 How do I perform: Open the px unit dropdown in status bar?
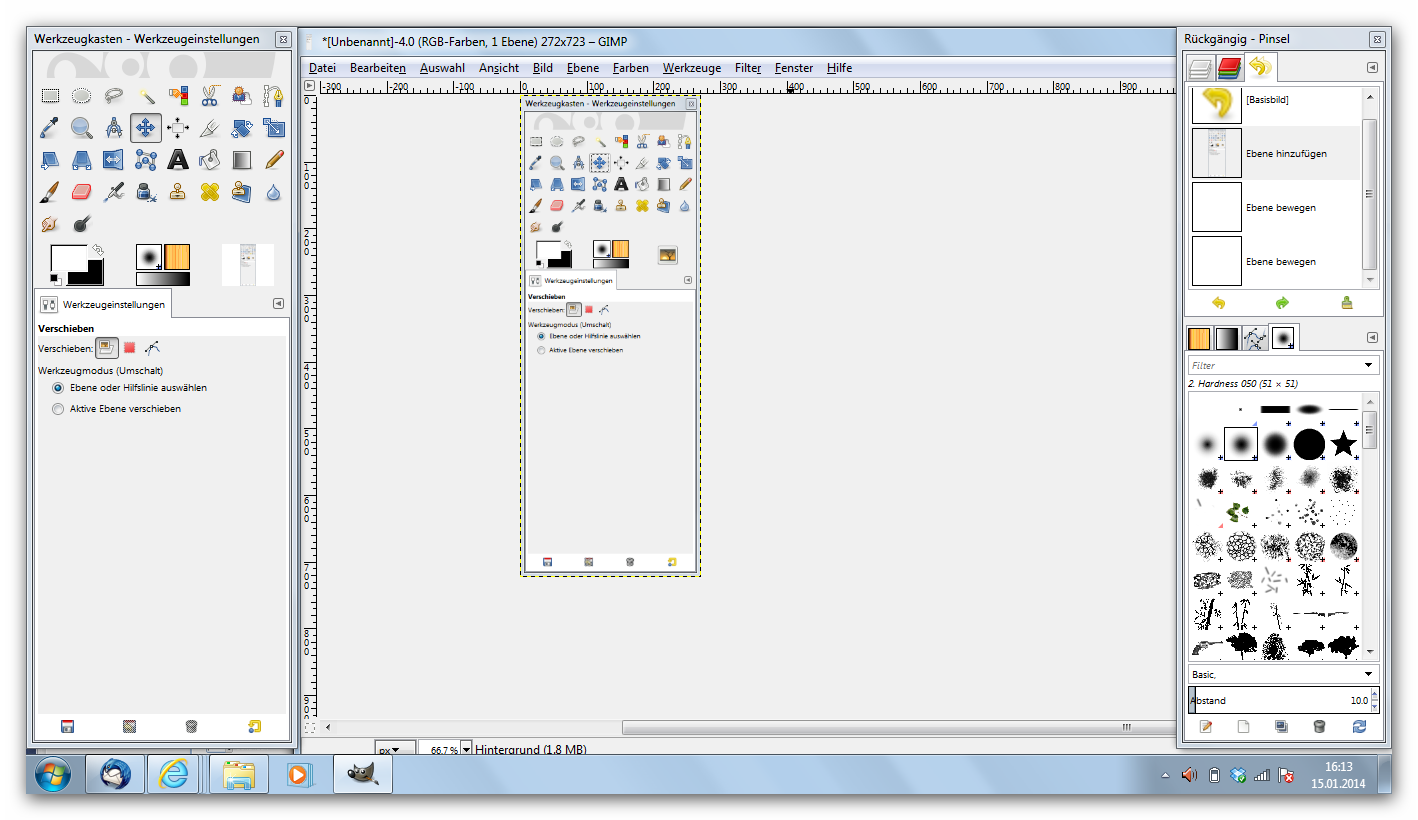tap(395, 749)
